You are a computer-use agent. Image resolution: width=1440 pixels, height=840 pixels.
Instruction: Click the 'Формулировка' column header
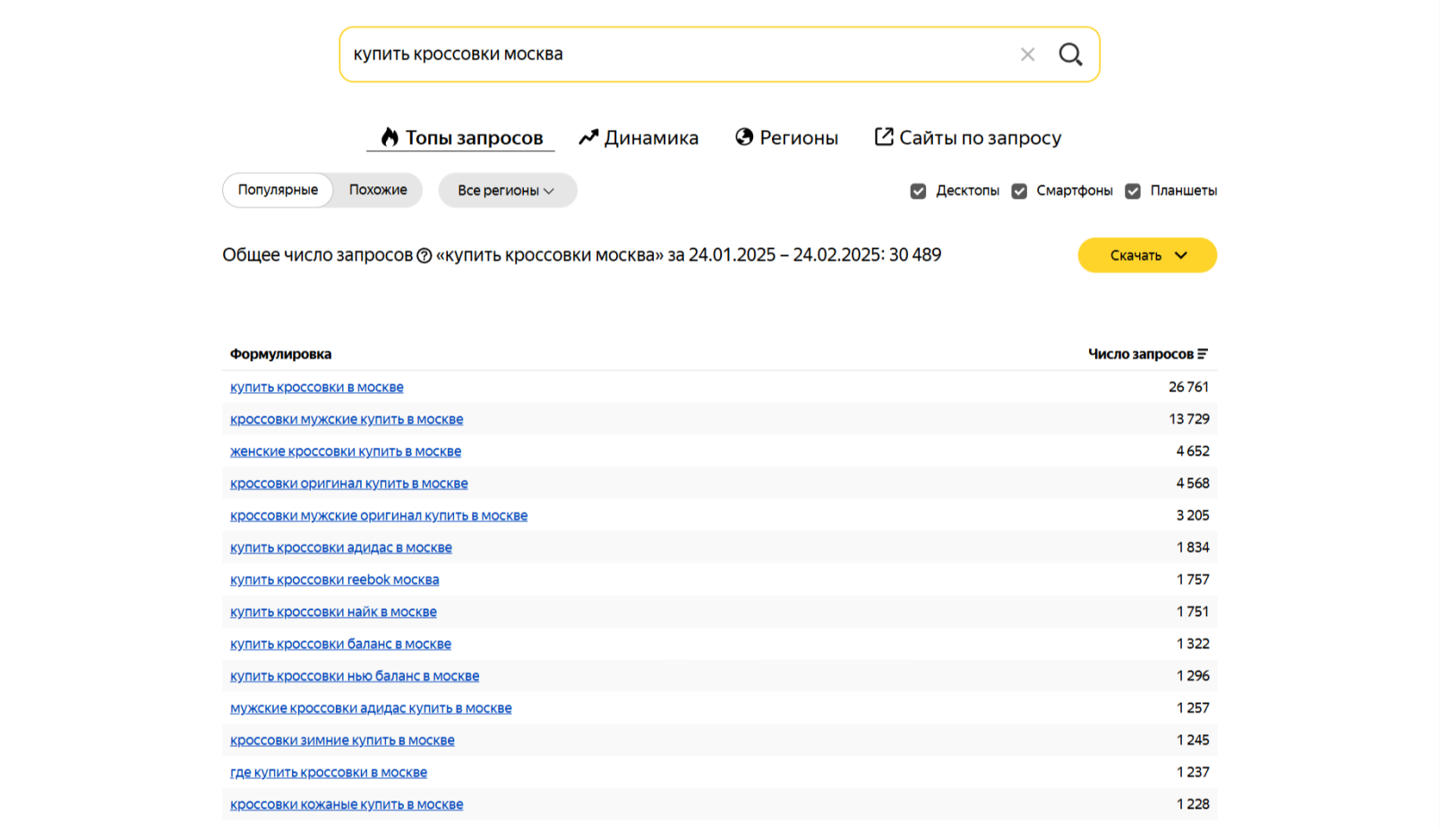tap(280, 354)
